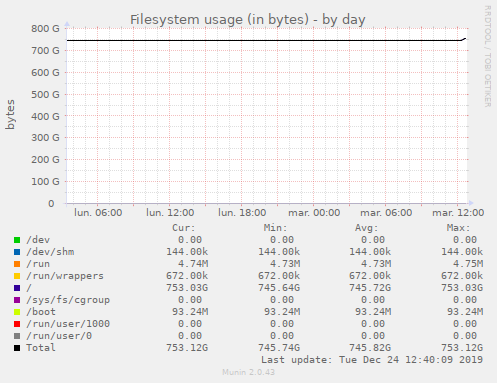Click the mar. 00:00 x-axis label
The height and width of the screenshot is (383, 497).
314,213
